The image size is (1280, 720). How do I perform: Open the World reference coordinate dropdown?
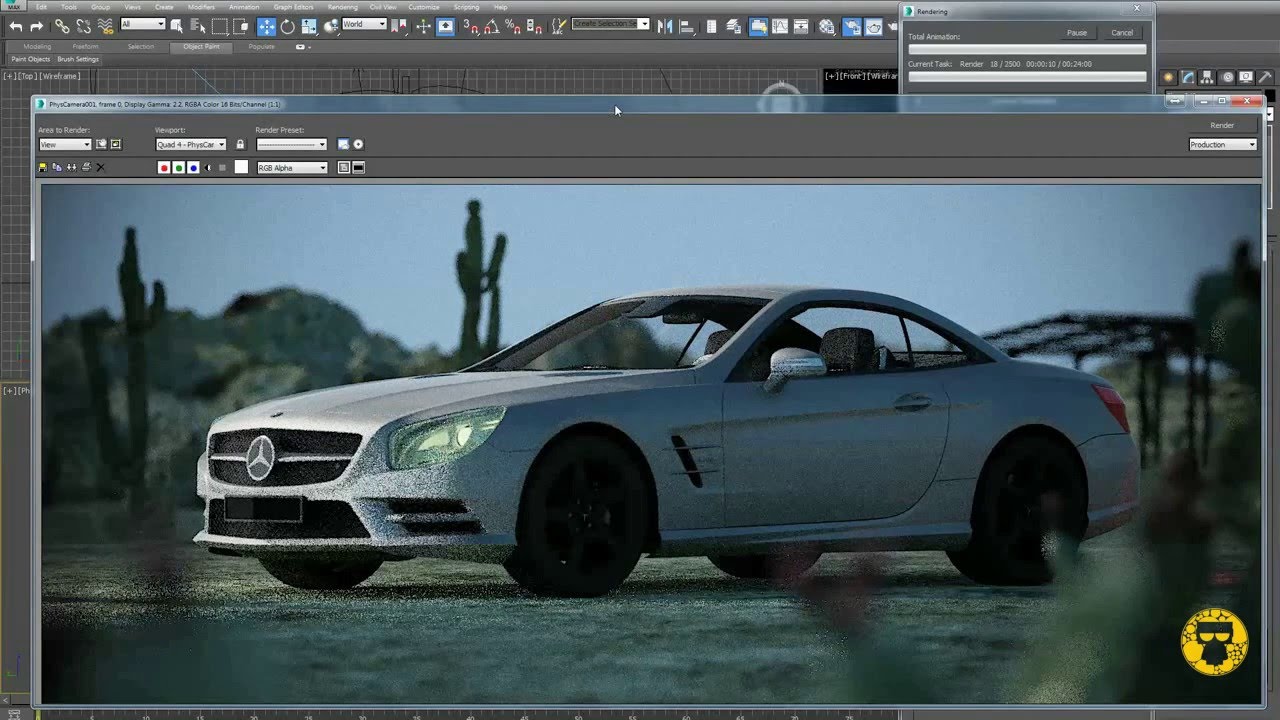click(x=364, y=24)
